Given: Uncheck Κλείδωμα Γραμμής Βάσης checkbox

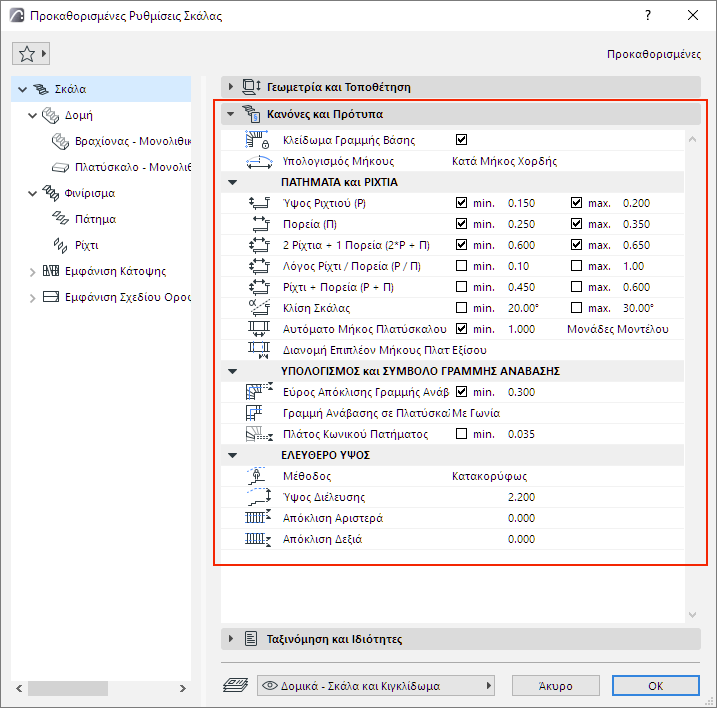Looking at the screenshot, I should (461, 139).
